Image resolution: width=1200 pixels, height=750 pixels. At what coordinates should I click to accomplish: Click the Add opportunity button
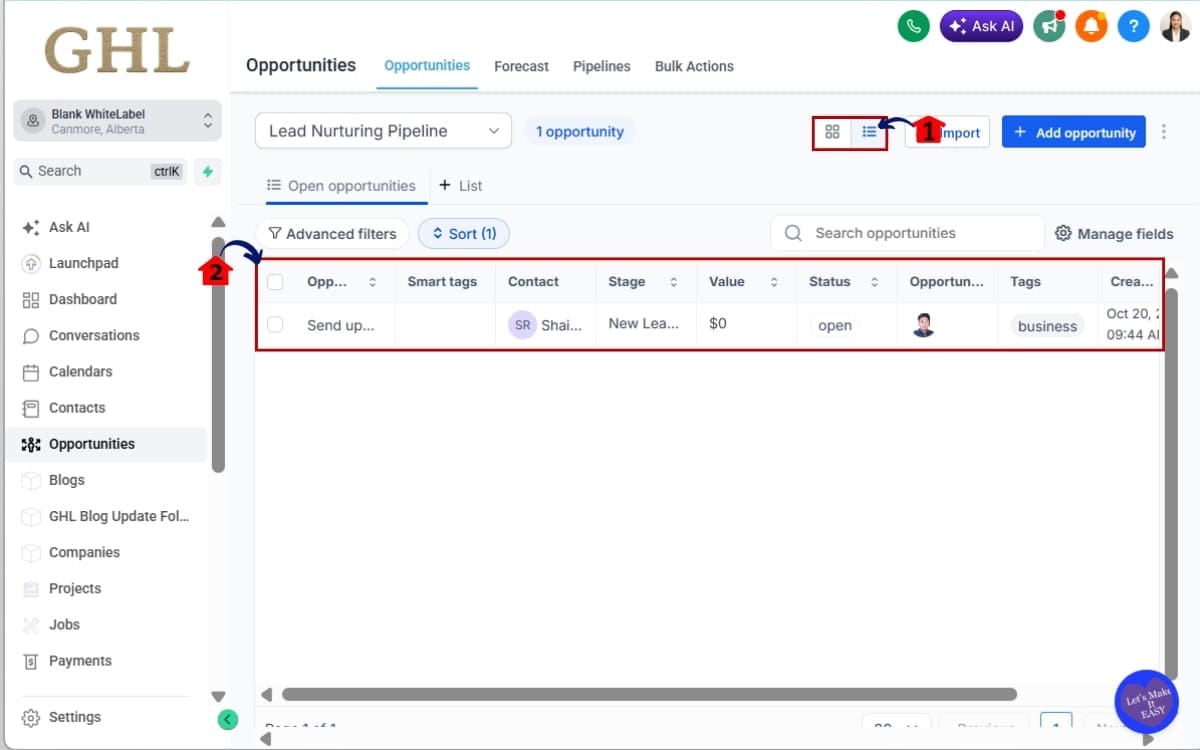pyautogui.click(x=1074, y=132)
